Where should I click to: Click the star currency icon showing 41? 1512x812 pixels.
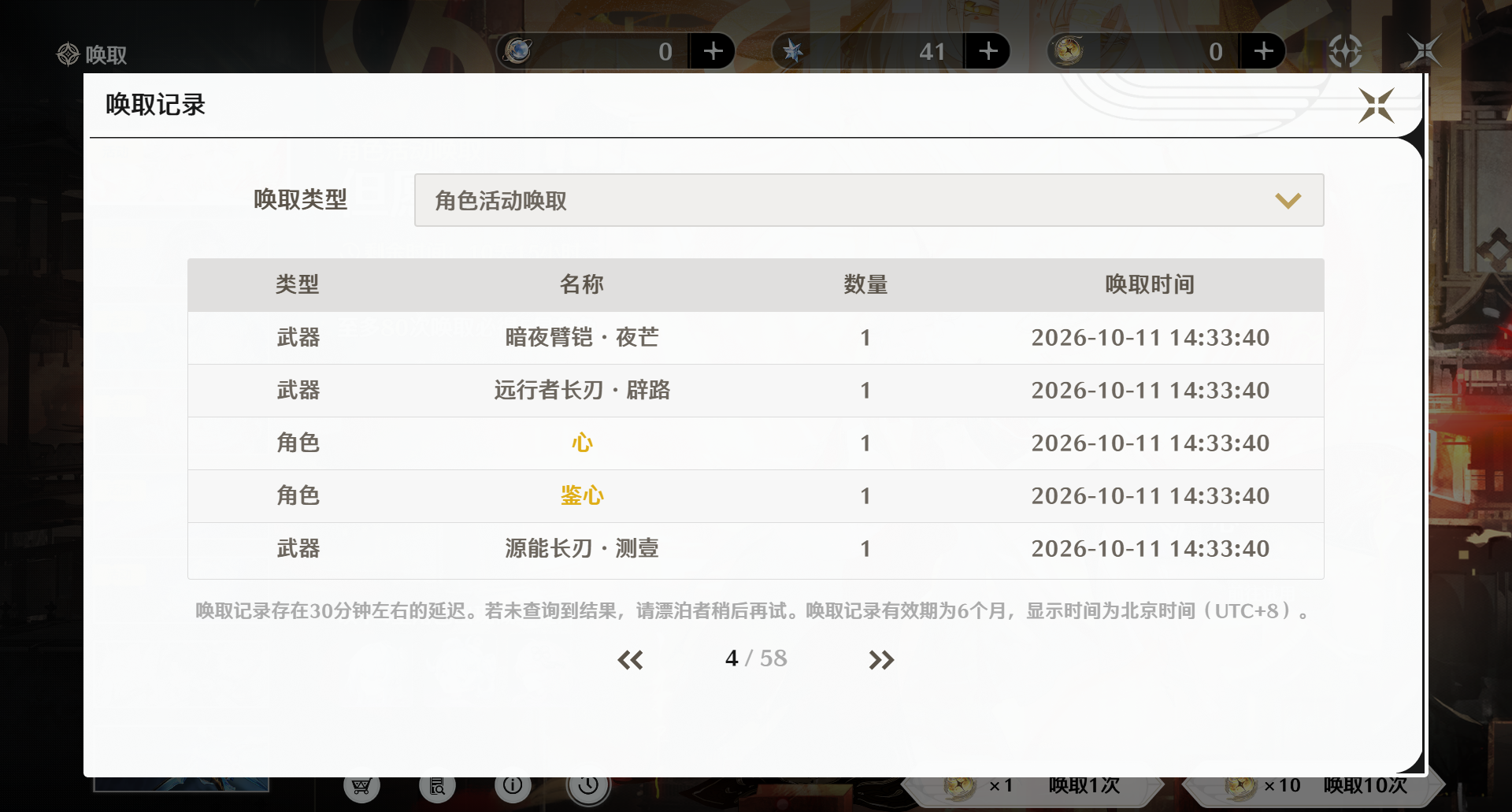point(793,51)
